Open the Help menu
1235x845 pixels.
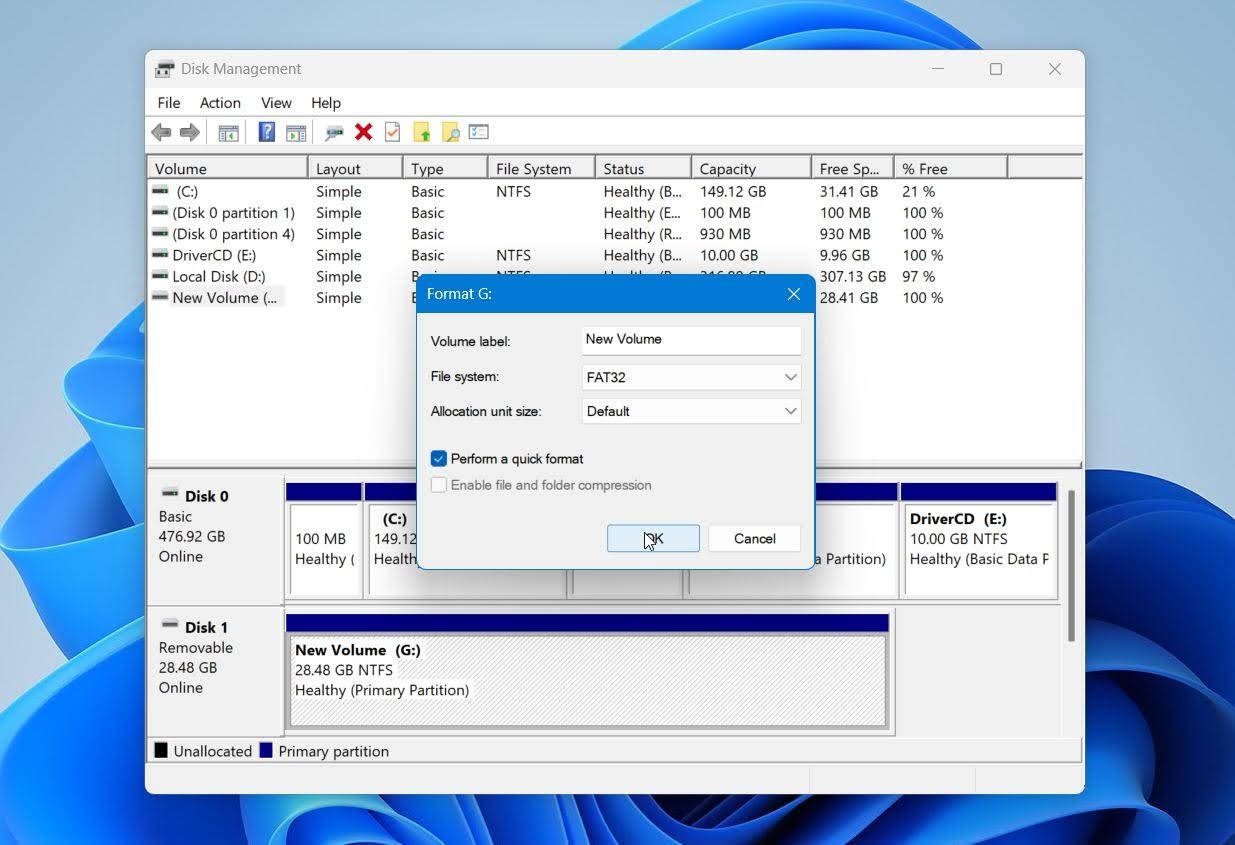326,103
